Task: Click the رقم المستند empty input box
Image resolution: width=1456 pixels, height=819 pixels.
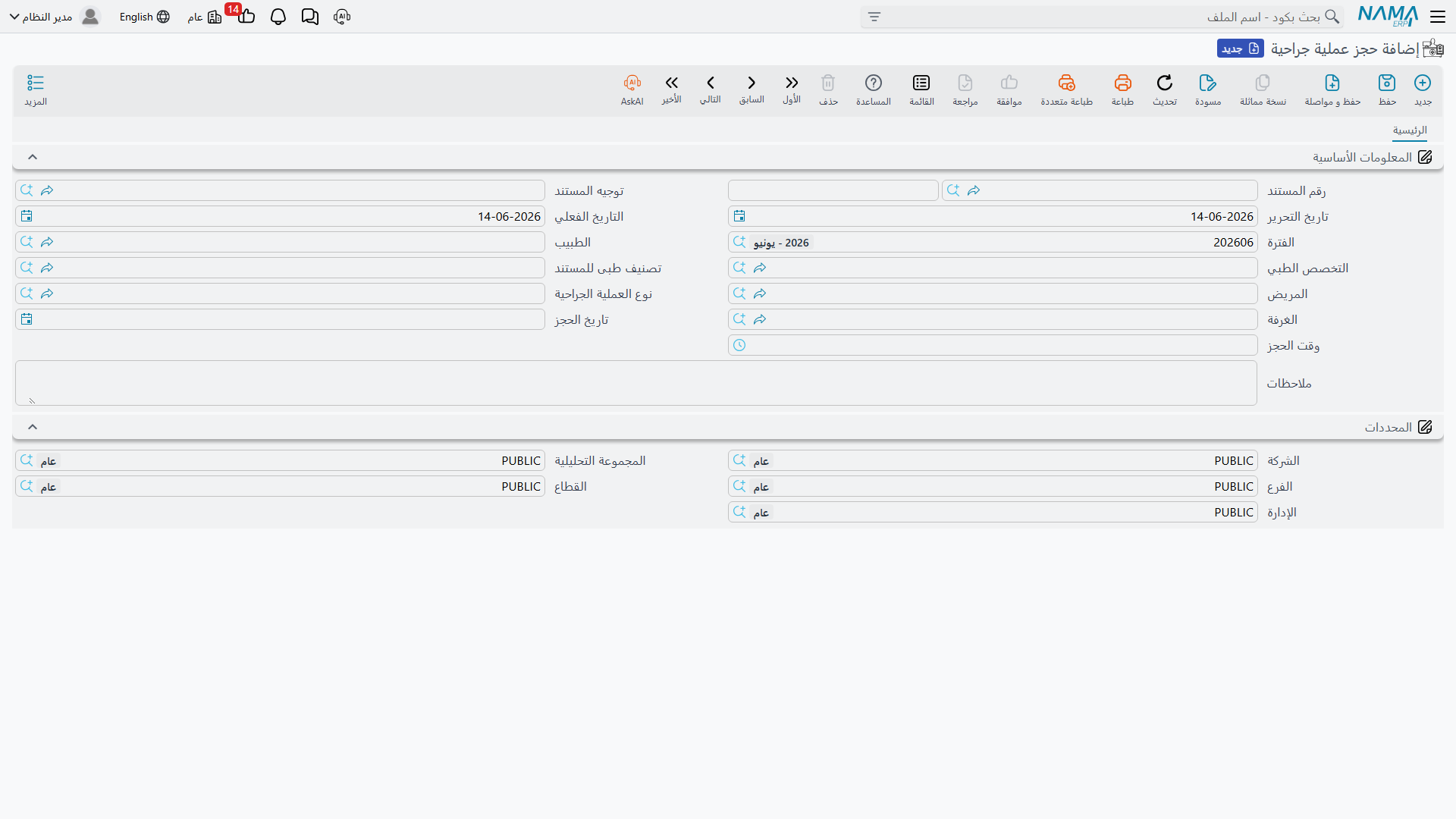Action: pos(833,190)
